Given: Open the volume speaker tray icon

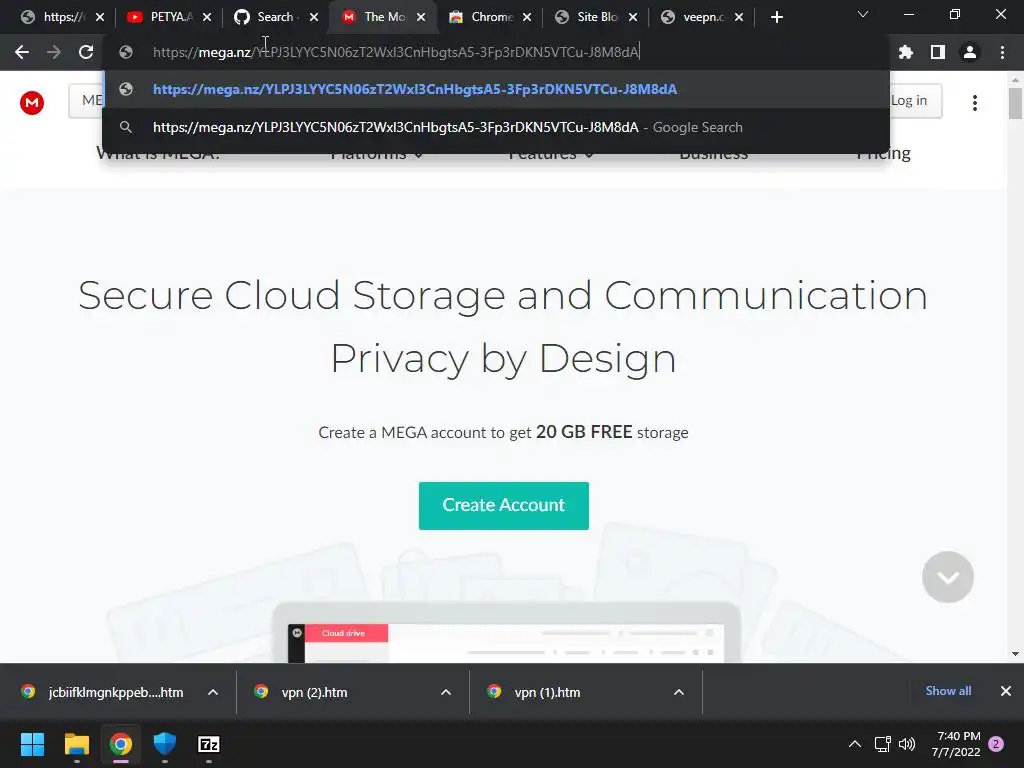Looking at the screenshot, I should [x=907, y=744].
